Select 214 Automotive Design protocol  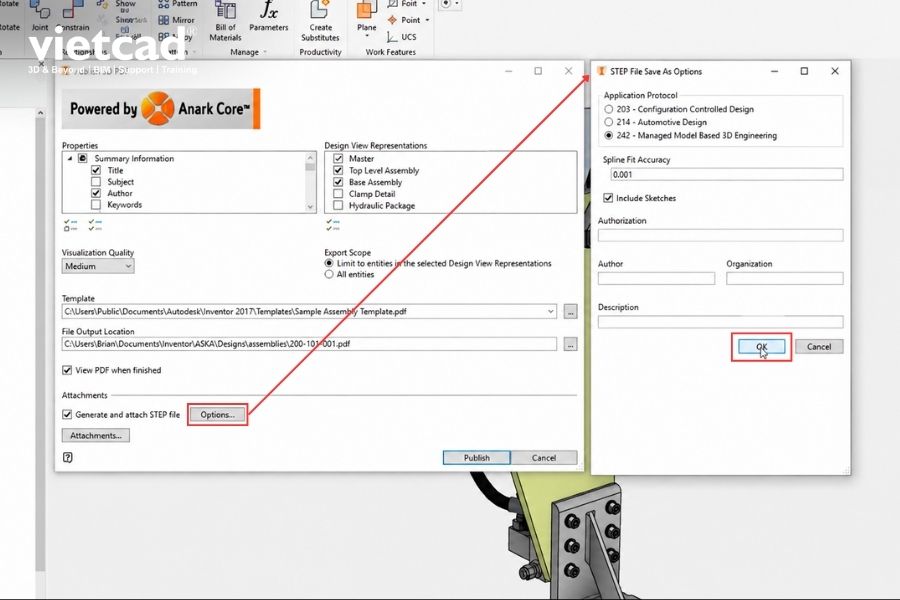608,122
